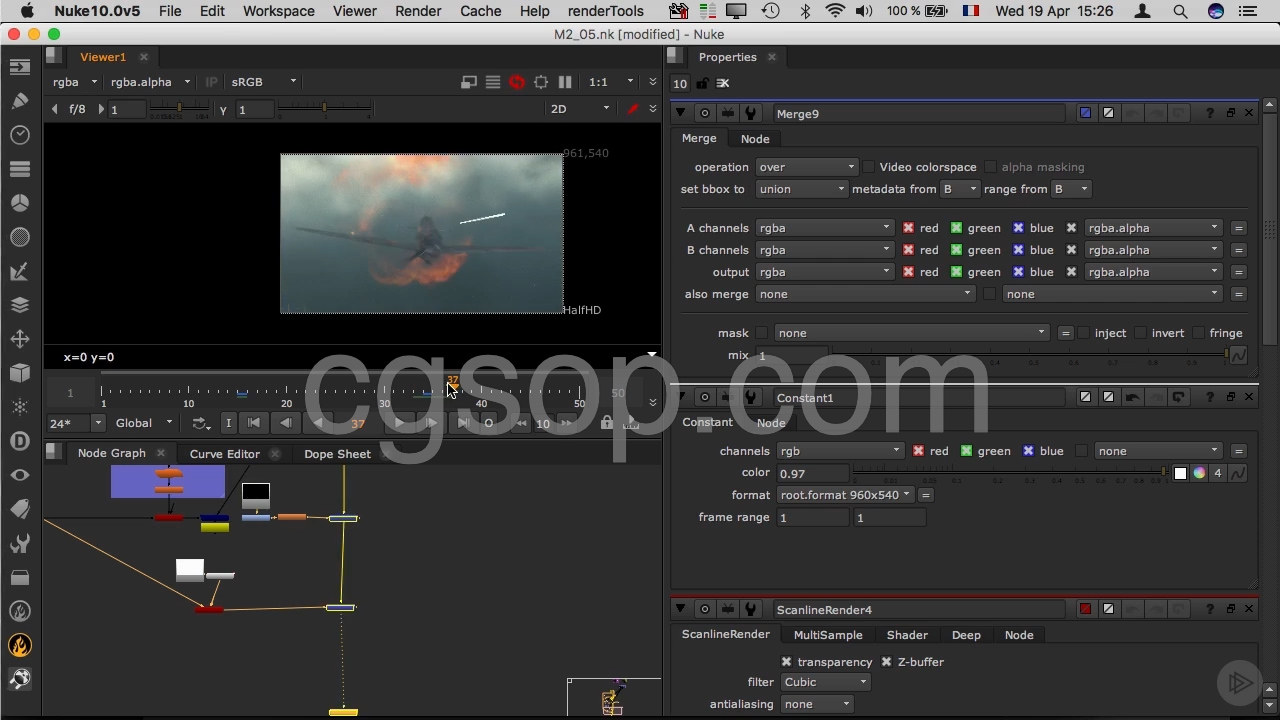
Task: Toggle the transparency checkbox in ScanlineRender4
Action: (786, 662)
